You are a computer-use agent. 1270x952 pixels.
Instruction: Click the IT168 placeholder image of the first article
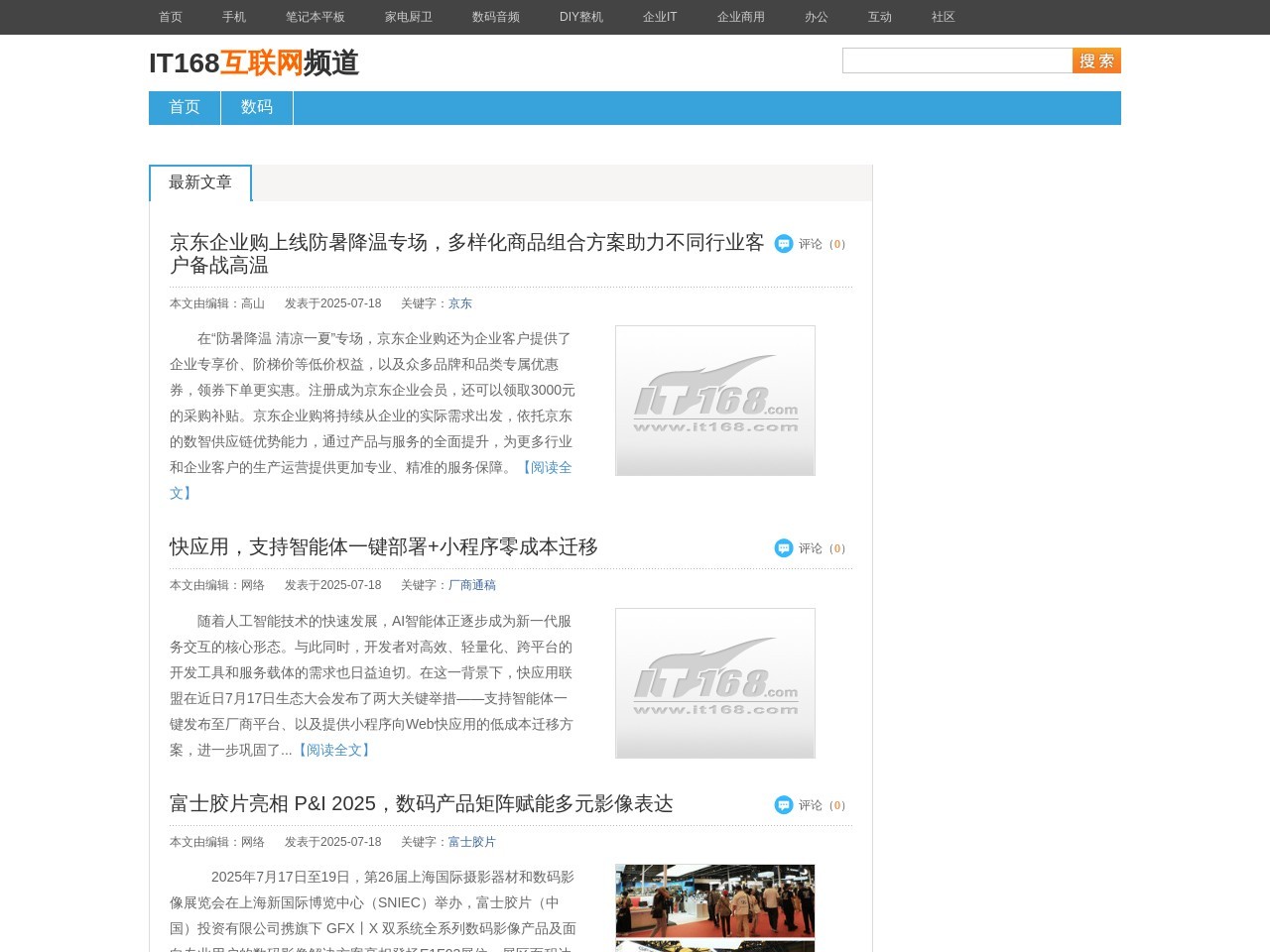pos(714,400)
